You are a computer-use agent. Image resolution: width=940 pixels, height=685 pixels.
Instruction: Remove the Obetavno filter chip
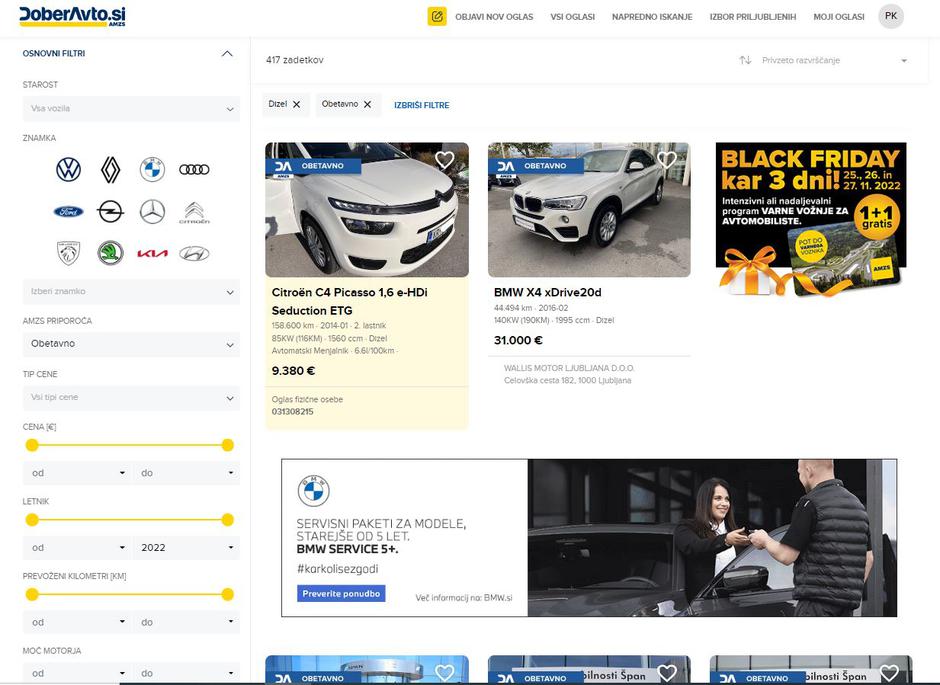pos(367,105)
